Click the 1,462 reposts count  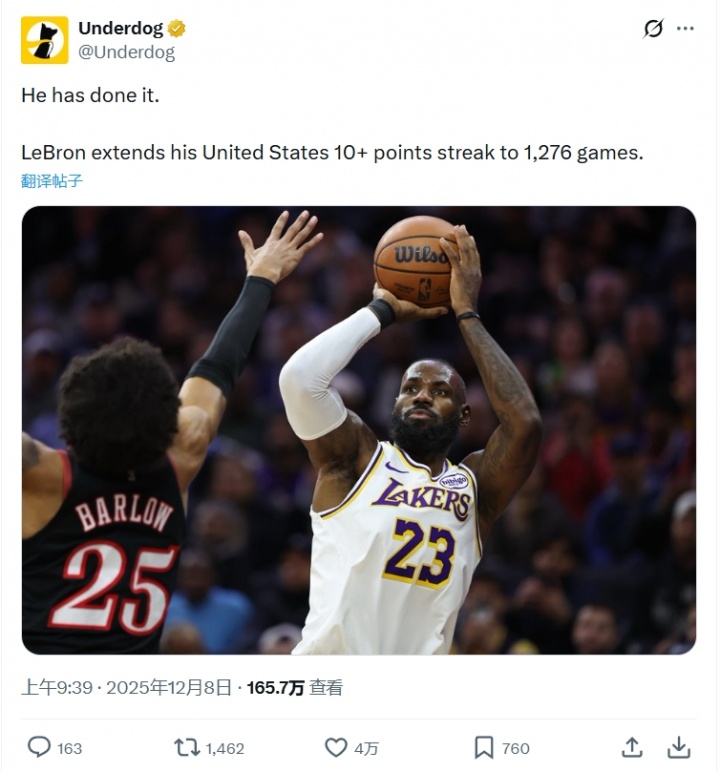[x=225, y=748]
